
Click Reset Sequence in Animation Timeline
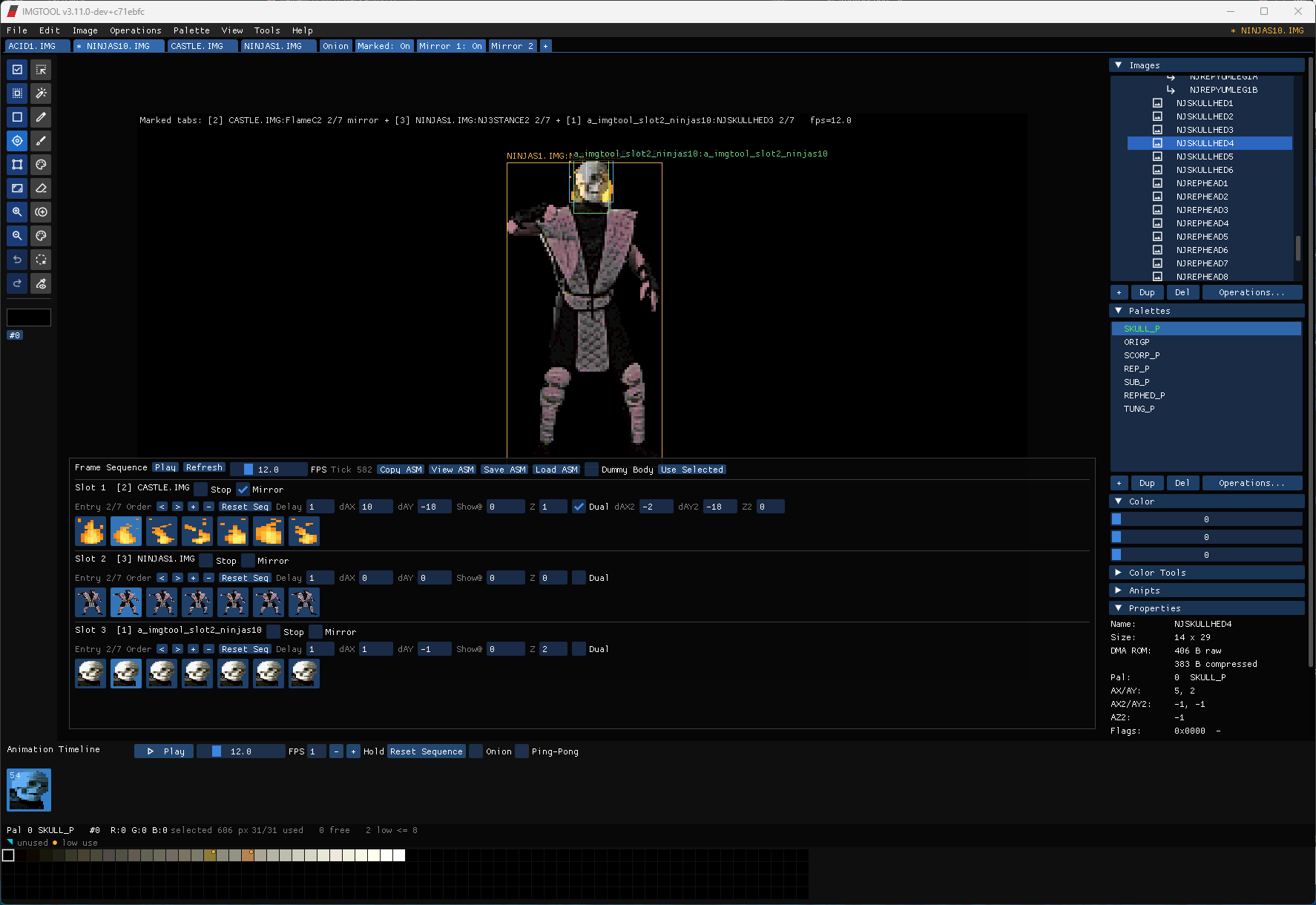coord(427,751)
